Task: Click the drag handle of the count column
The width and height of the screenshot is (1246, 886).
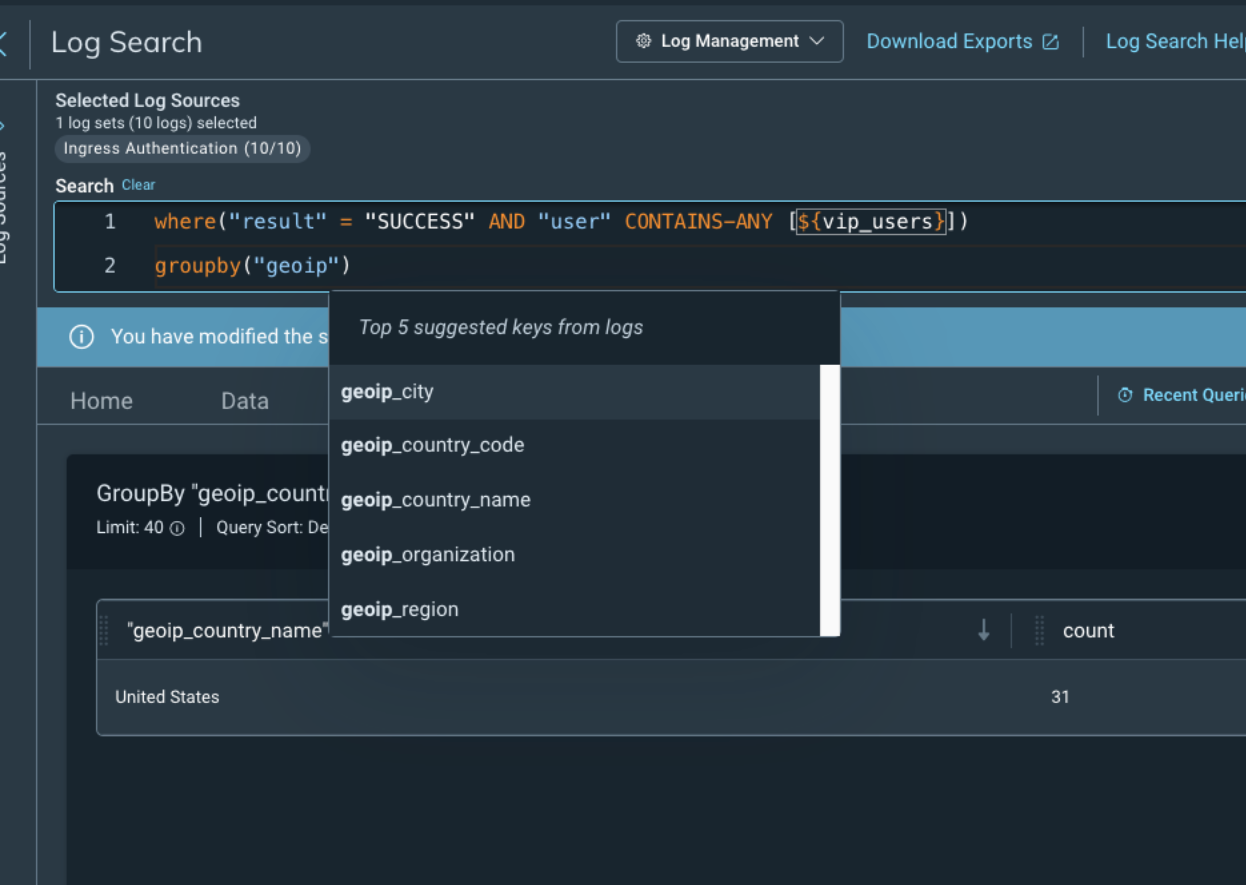Action: [x=1039, y=630]
